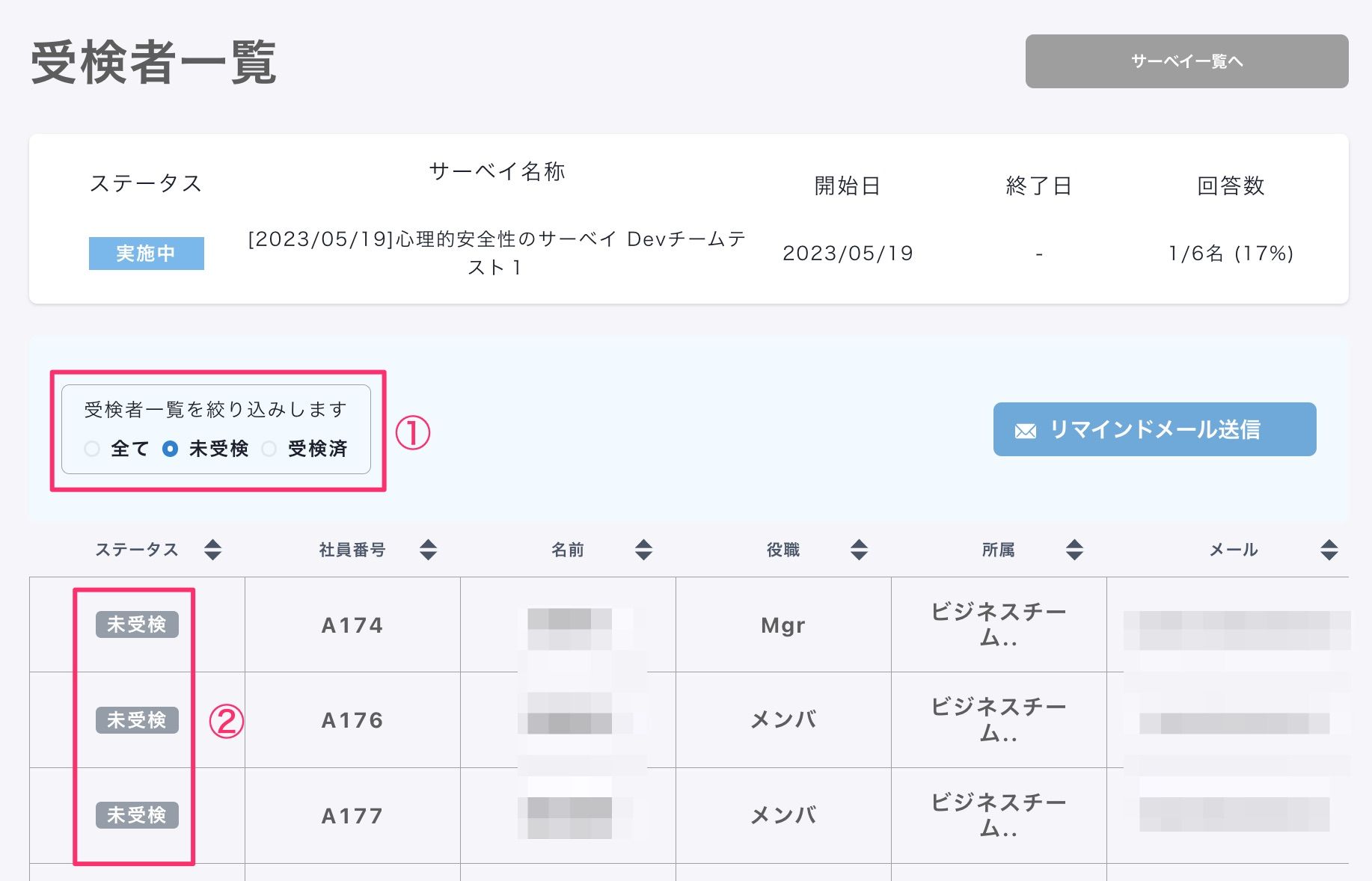Viewport: 1372px width, 881px height.
Task: Click 未受検 status badge for A177
Action: (137, 815)
